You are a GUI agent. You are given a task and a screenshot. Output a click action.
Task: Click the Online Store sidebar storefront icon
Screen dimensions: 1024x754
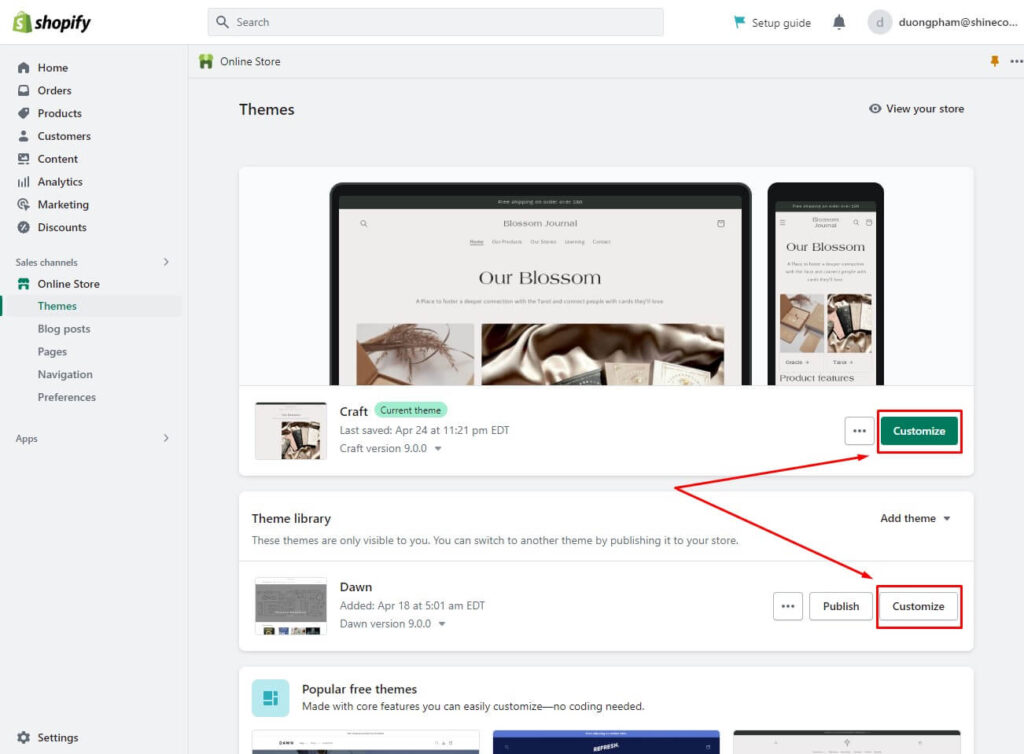click(24, 284)
